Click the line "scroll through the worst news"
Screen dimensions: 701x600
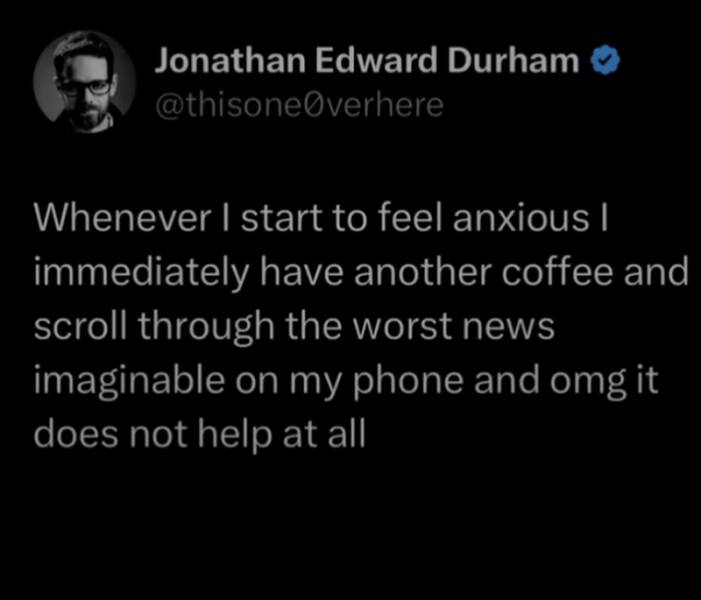click(294, 326)
